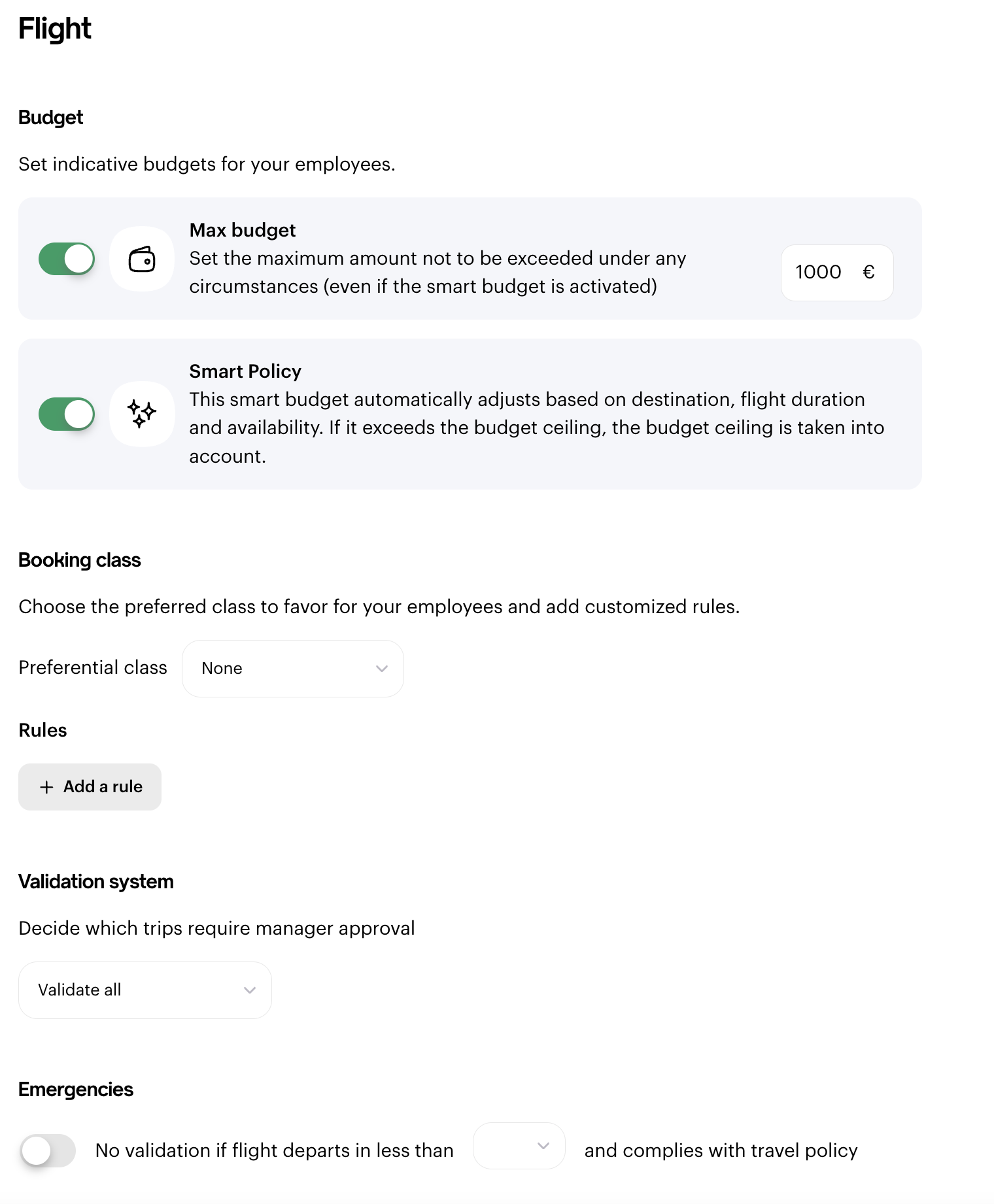Click the chevron in Validate all dropdown
Screen dimensions: 994x1204
(249, 990)
